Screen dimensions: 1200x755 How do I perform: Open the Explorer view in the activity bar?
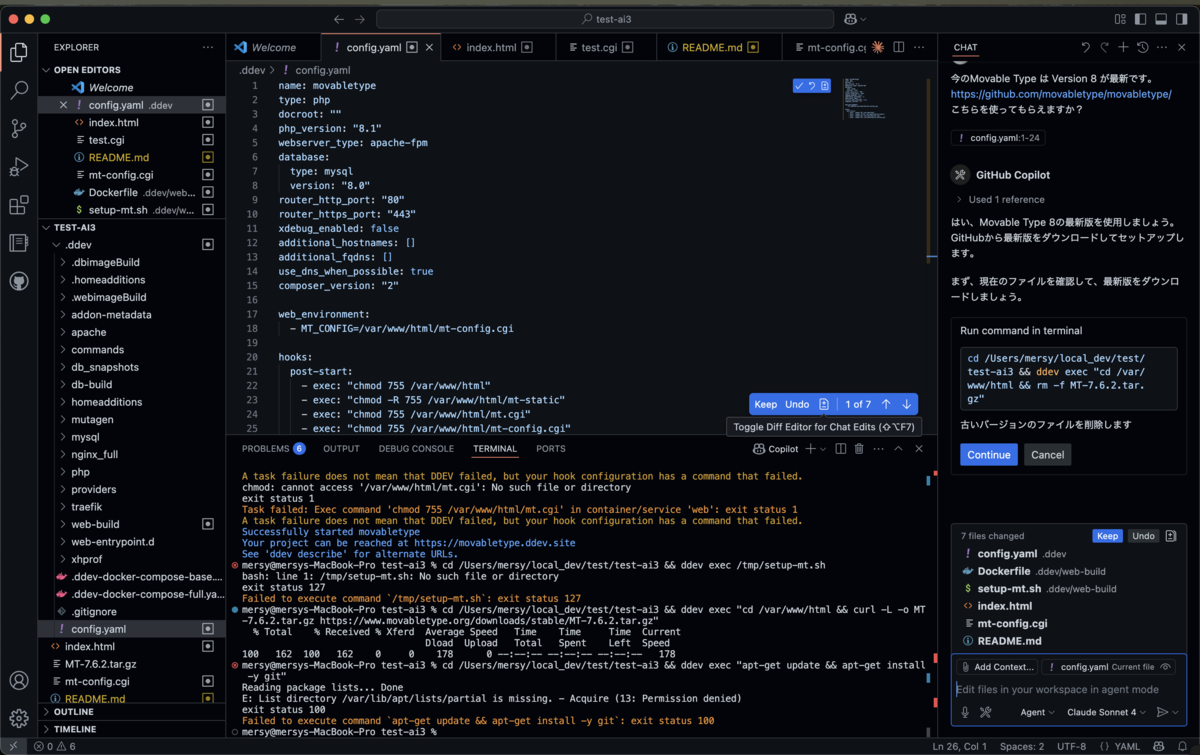tap(18, 52)
